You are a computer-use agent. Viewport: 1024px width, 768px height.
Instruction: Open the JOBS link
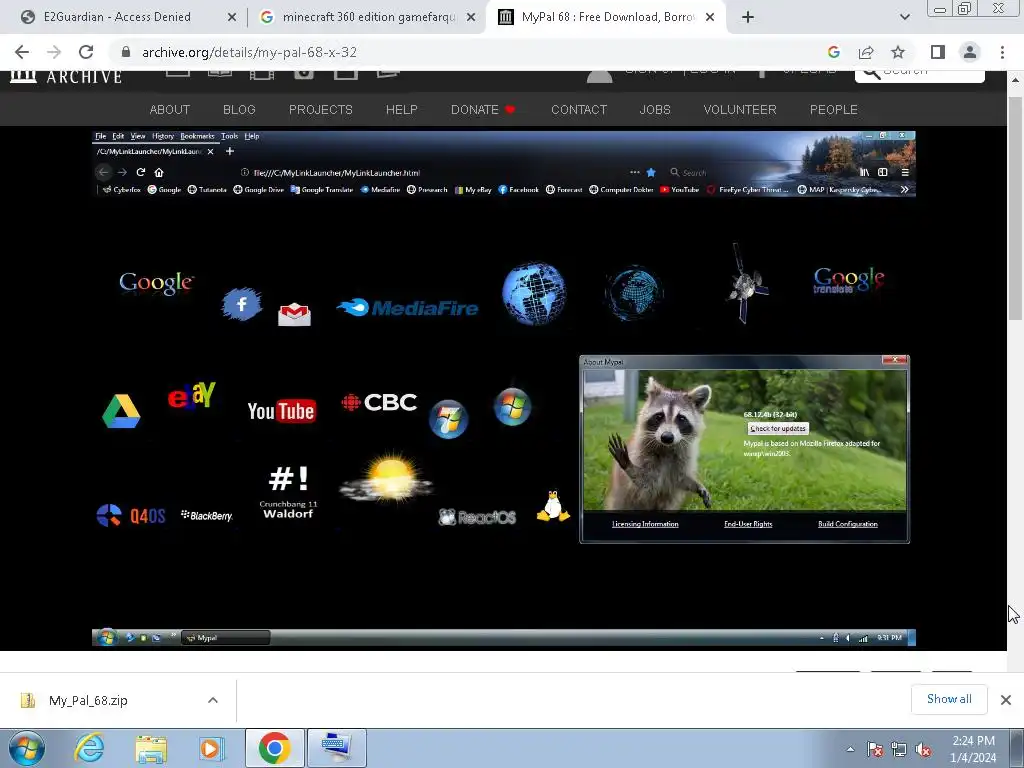click(655, 110)
